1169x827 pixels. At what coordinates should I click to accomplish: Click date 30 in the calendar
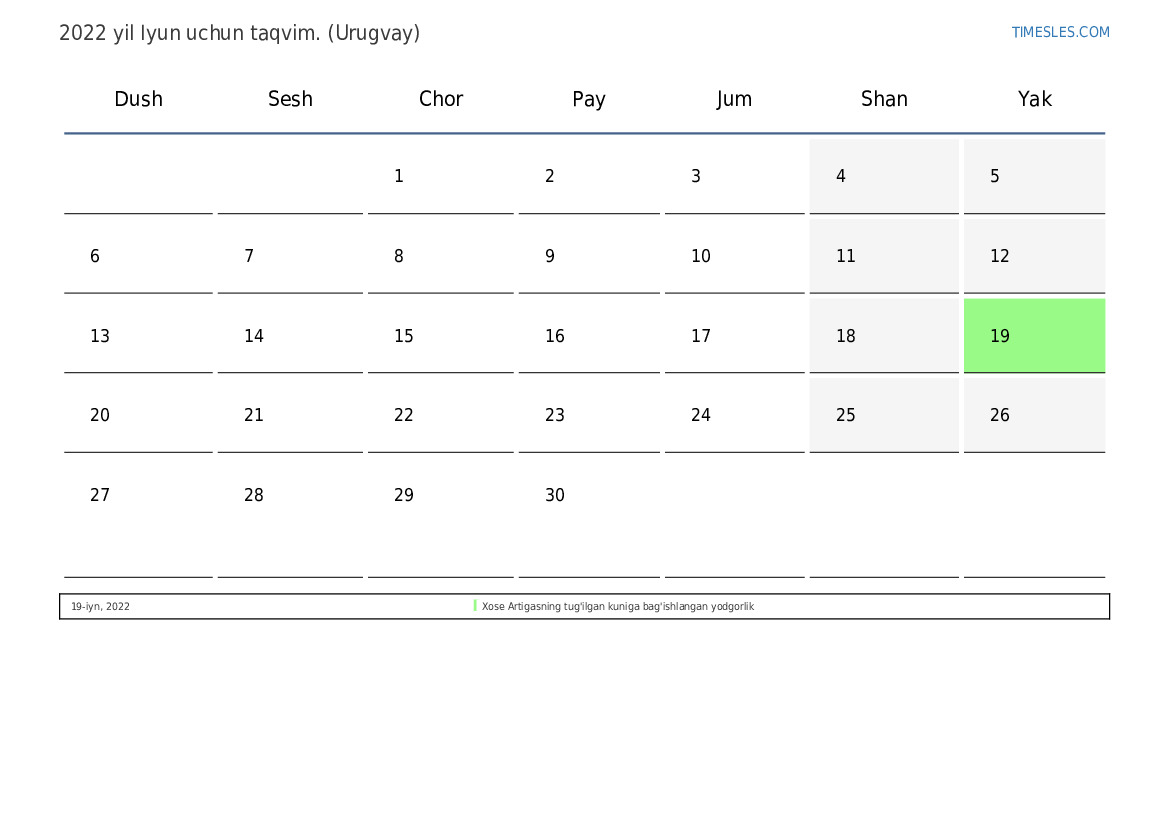click(x=555, y=494)
